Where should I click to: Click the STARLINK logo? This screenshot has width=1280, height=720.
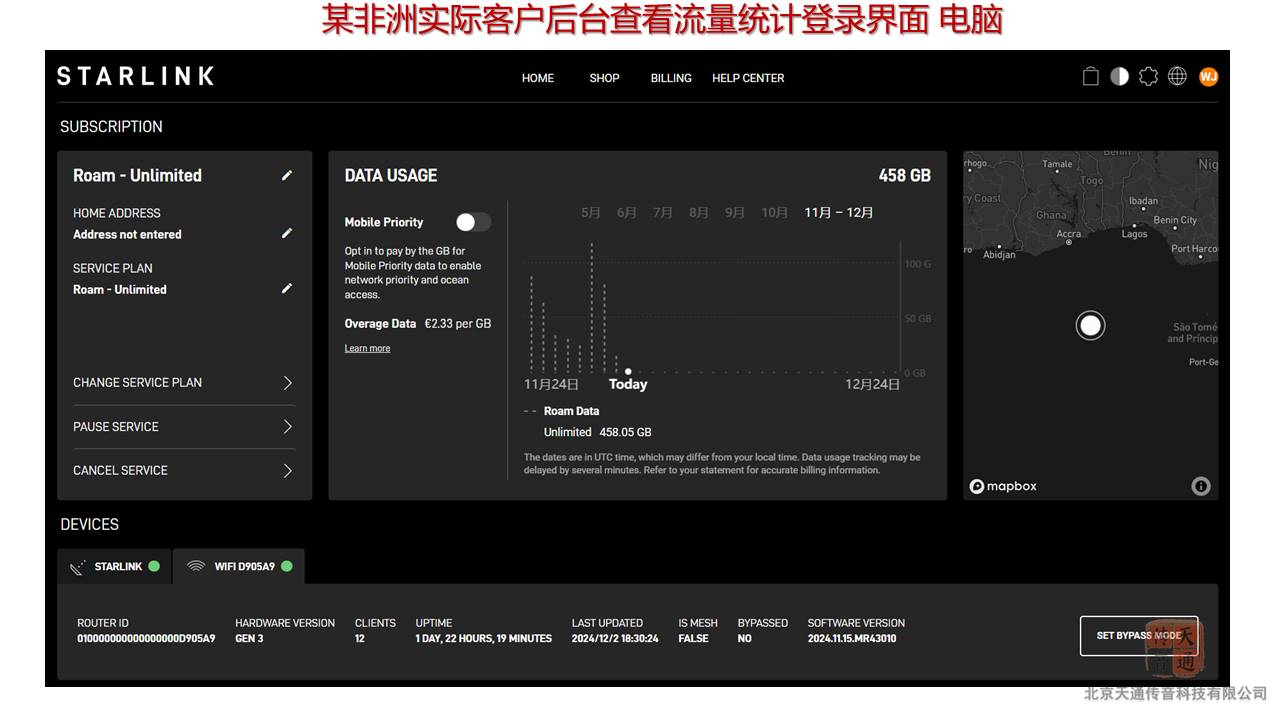[135, 76]
